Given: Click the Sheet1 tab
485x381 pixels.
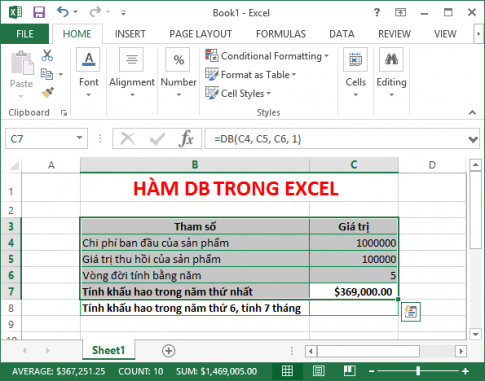Looking at the screenshot, I should coord(108,350).
